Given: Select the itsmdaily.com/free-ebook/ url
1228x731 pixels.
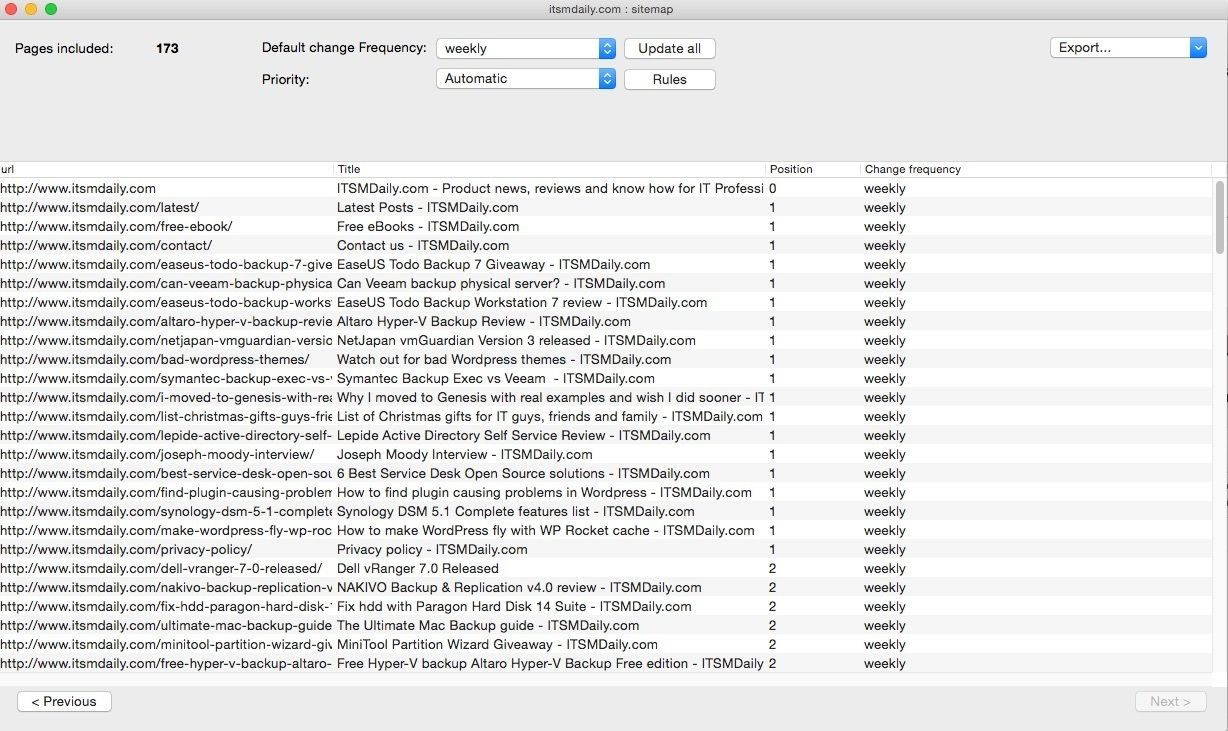Looking at the screenshot, I should coord(116,226).
